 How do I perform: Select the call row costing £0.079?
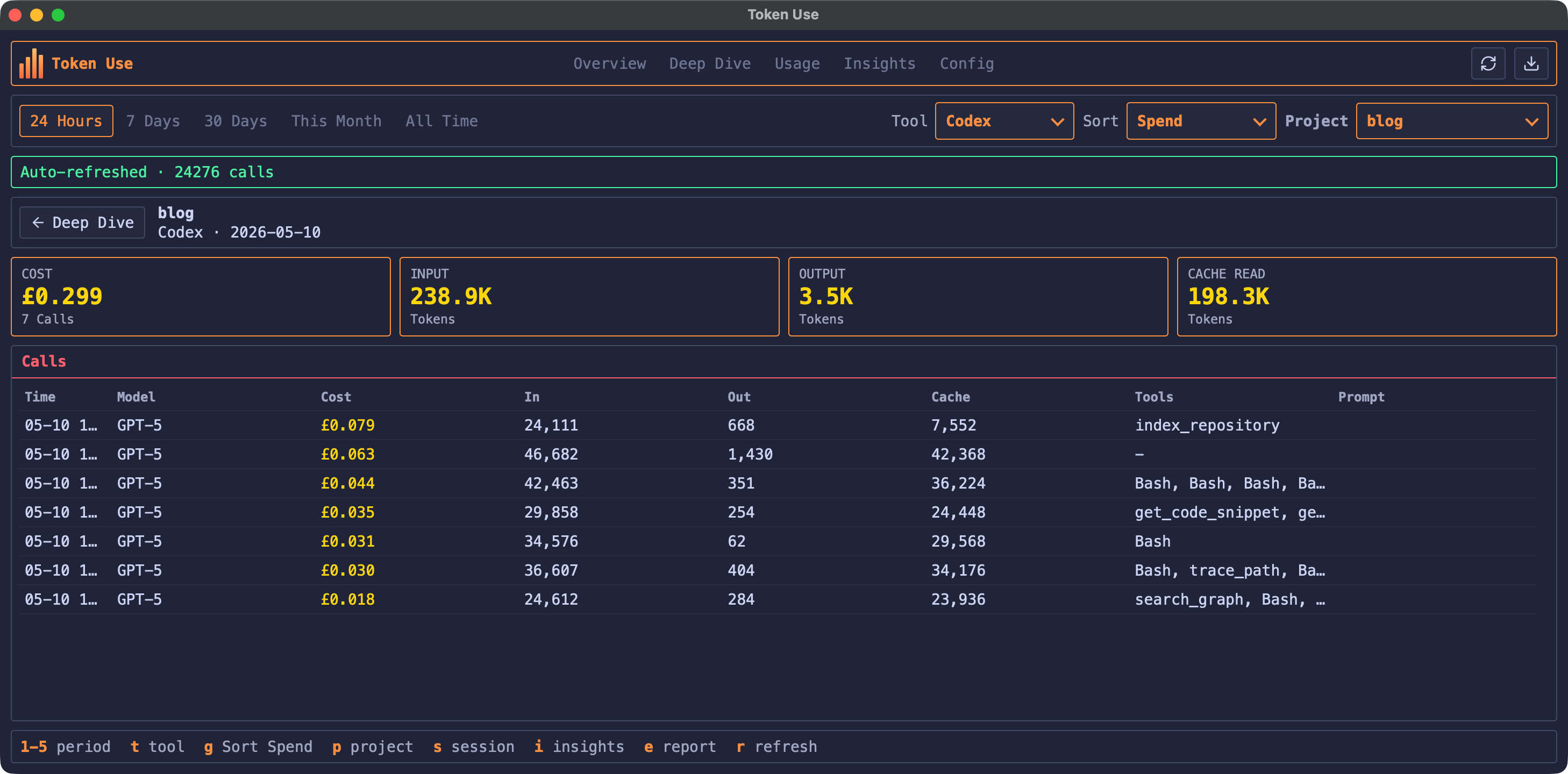coord(776,425)
